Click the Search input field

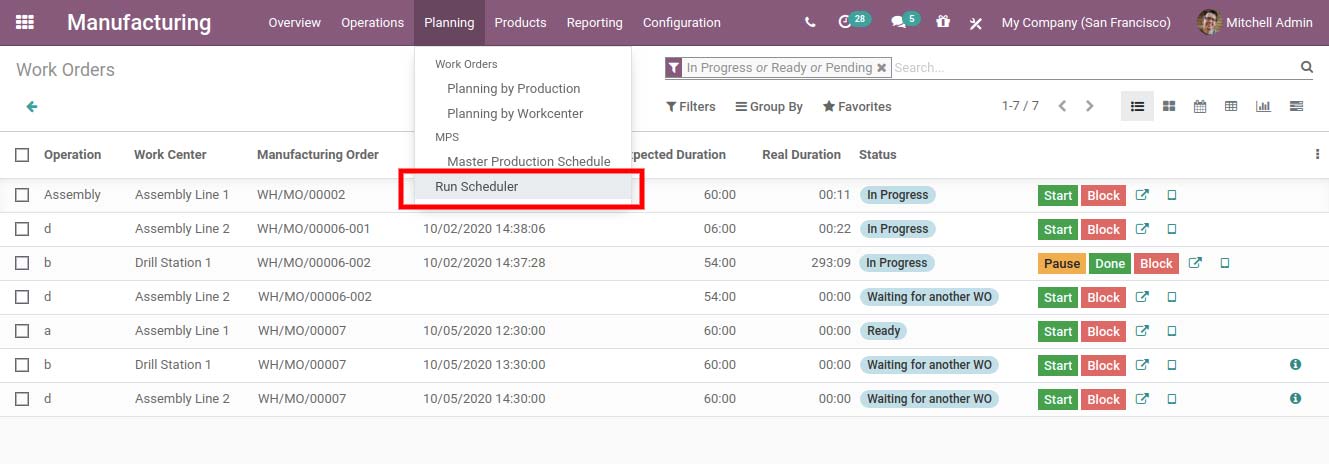[x=1093, y=68]
